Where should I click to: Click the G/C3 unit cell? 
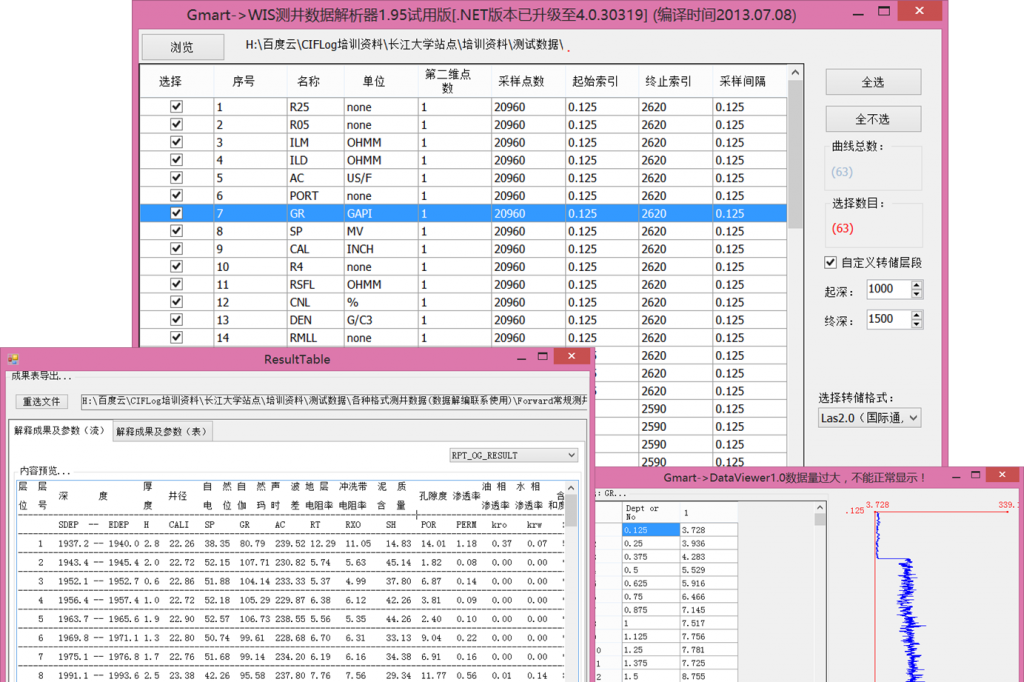(x=381, y=320)
